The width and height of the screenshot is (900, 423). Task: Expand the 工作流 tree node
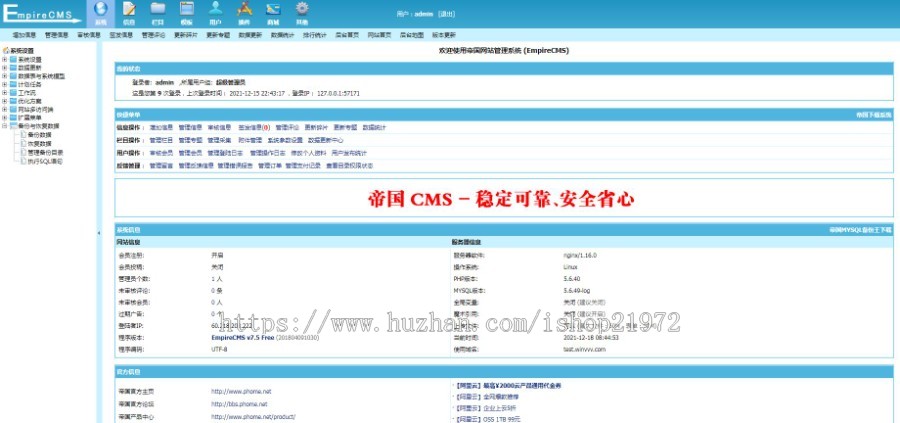pos(5,92)
